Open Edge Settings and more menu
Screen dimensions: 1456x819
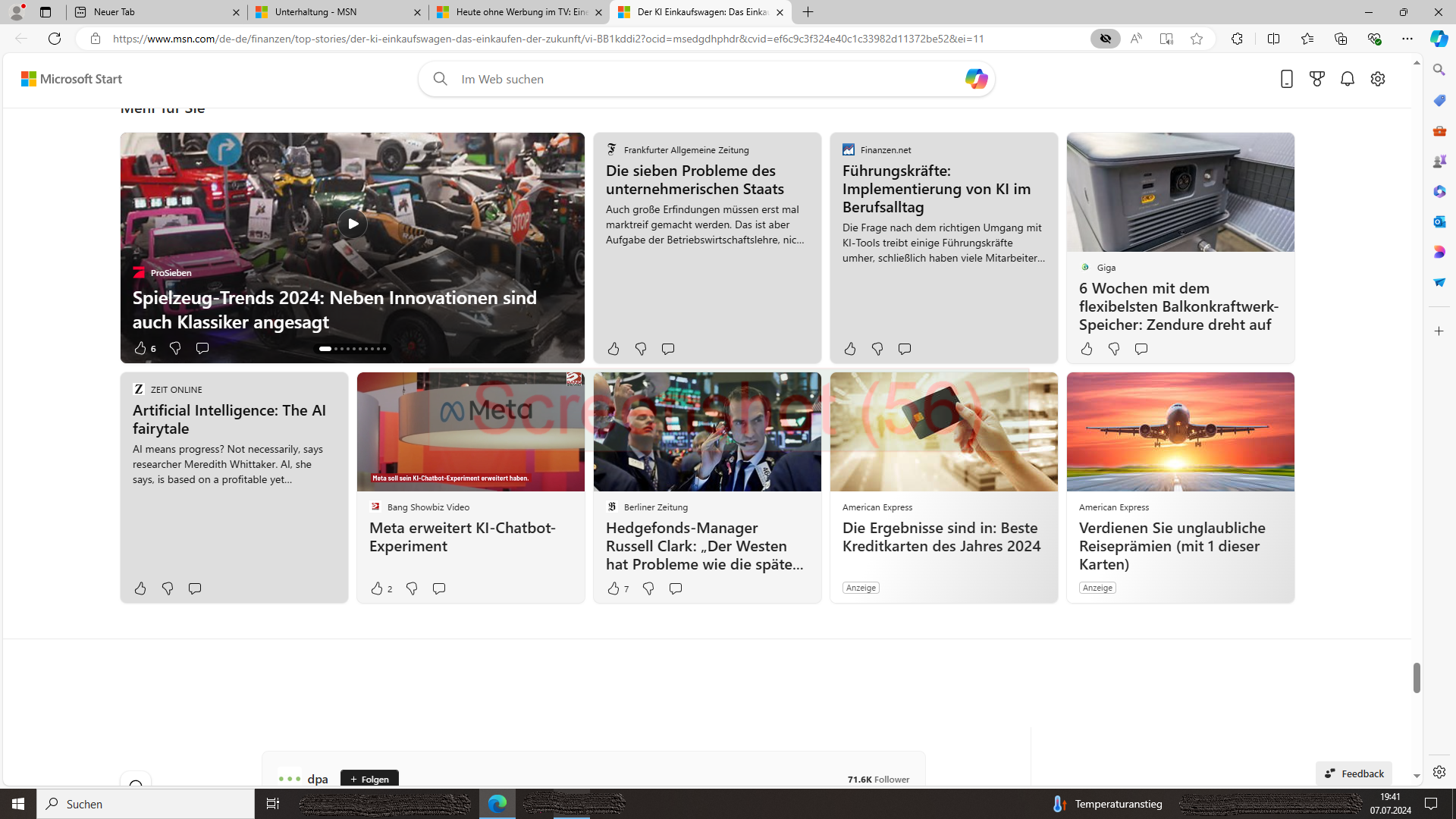(1407, 39)
